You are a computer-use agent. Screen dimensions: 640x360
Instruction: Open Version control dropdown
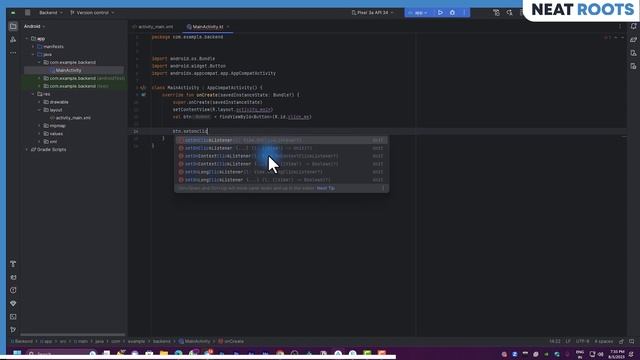pyautogui.click(x=92, y=13)
